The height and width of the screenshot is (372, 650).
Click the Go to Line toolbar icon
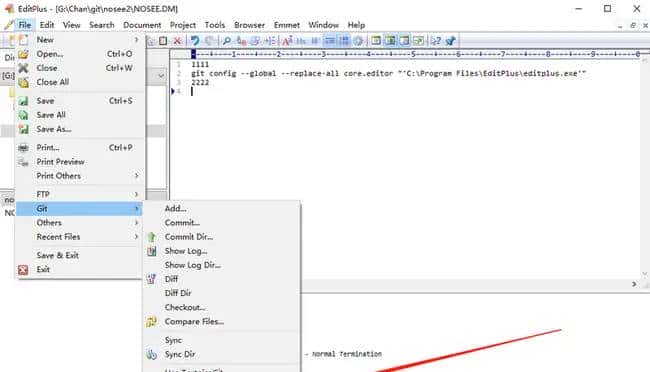pyautogui.click(x=269, y=41)
